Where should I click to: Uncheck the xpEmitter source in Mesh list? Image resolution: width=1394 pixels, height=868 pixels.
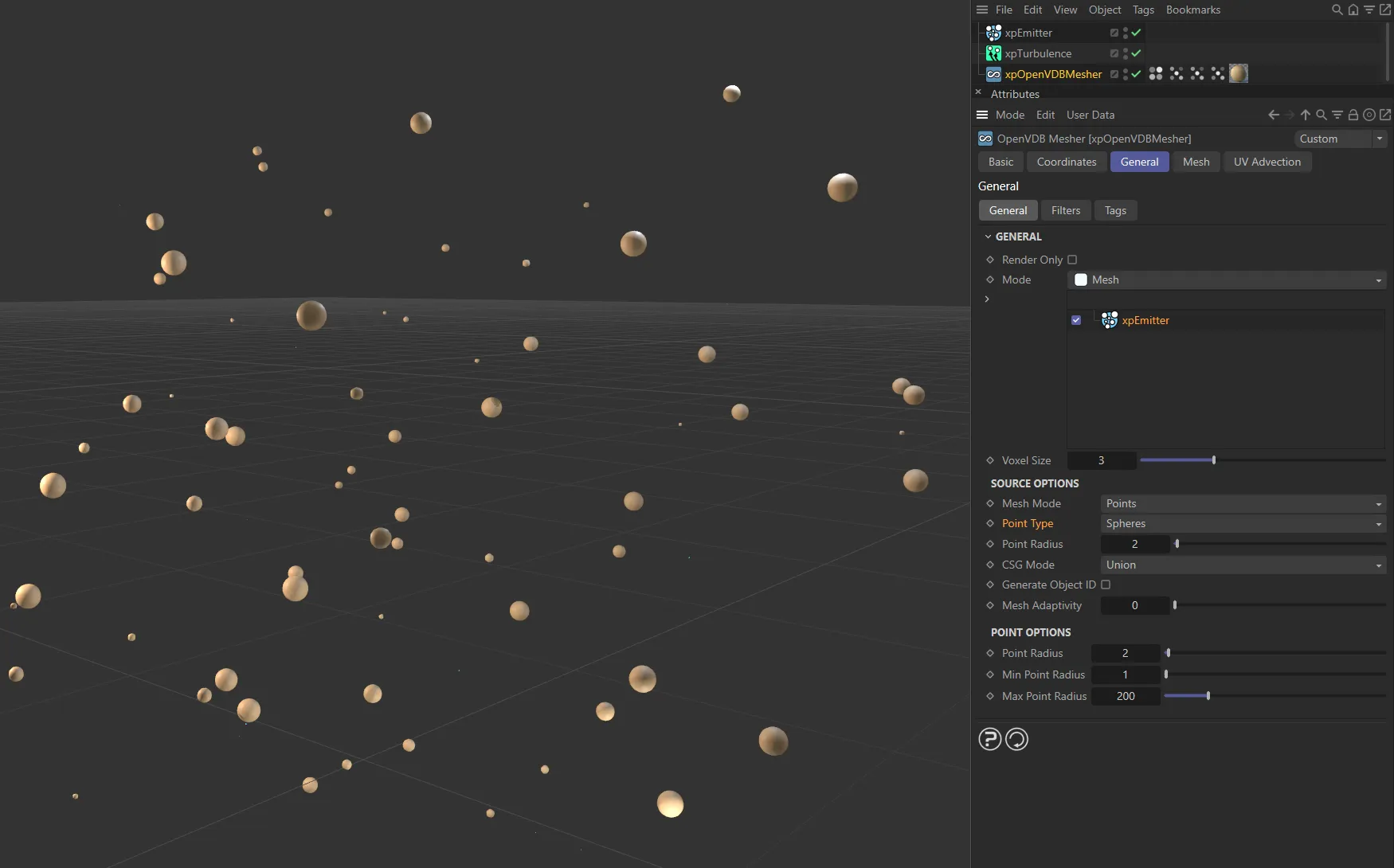point(1076,319)
